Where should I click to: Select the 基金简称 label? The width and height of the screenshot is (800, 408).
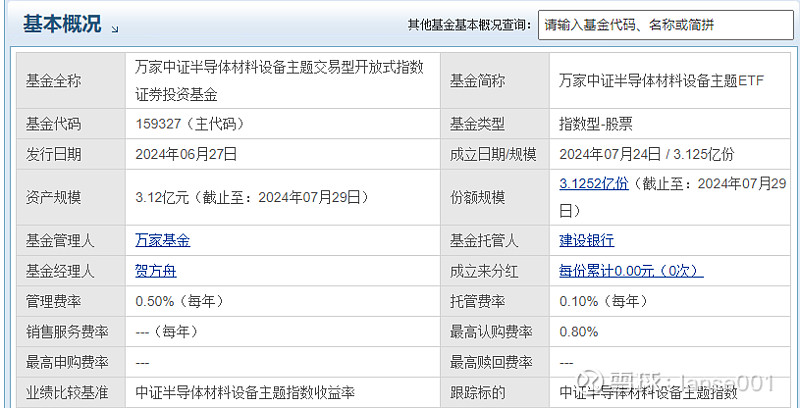pos(478,81)
